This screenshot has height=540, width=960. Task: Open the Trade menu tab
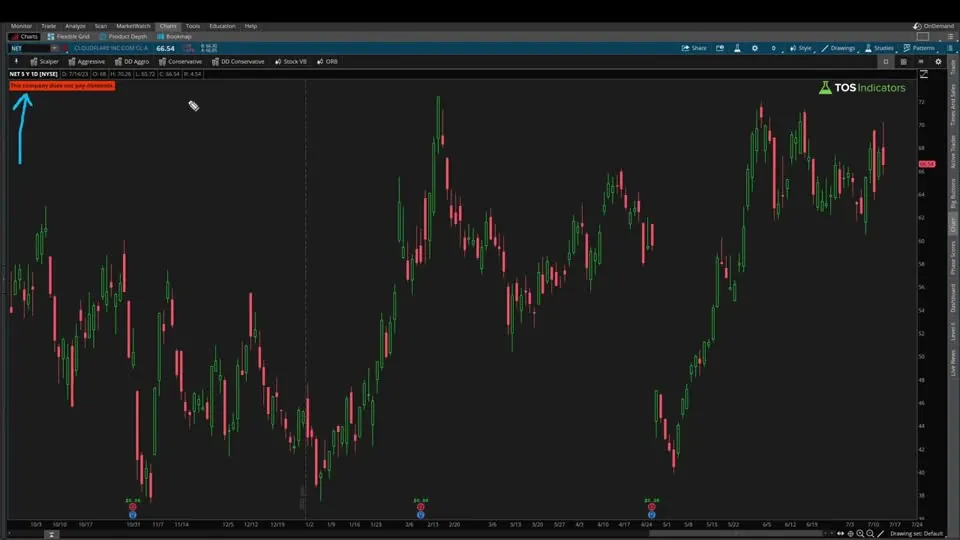48,26
